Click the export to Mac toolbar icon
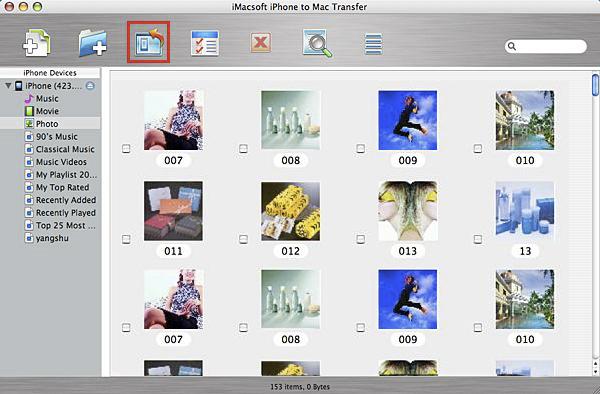Screen dimensions: 600x394 [149, 42]
